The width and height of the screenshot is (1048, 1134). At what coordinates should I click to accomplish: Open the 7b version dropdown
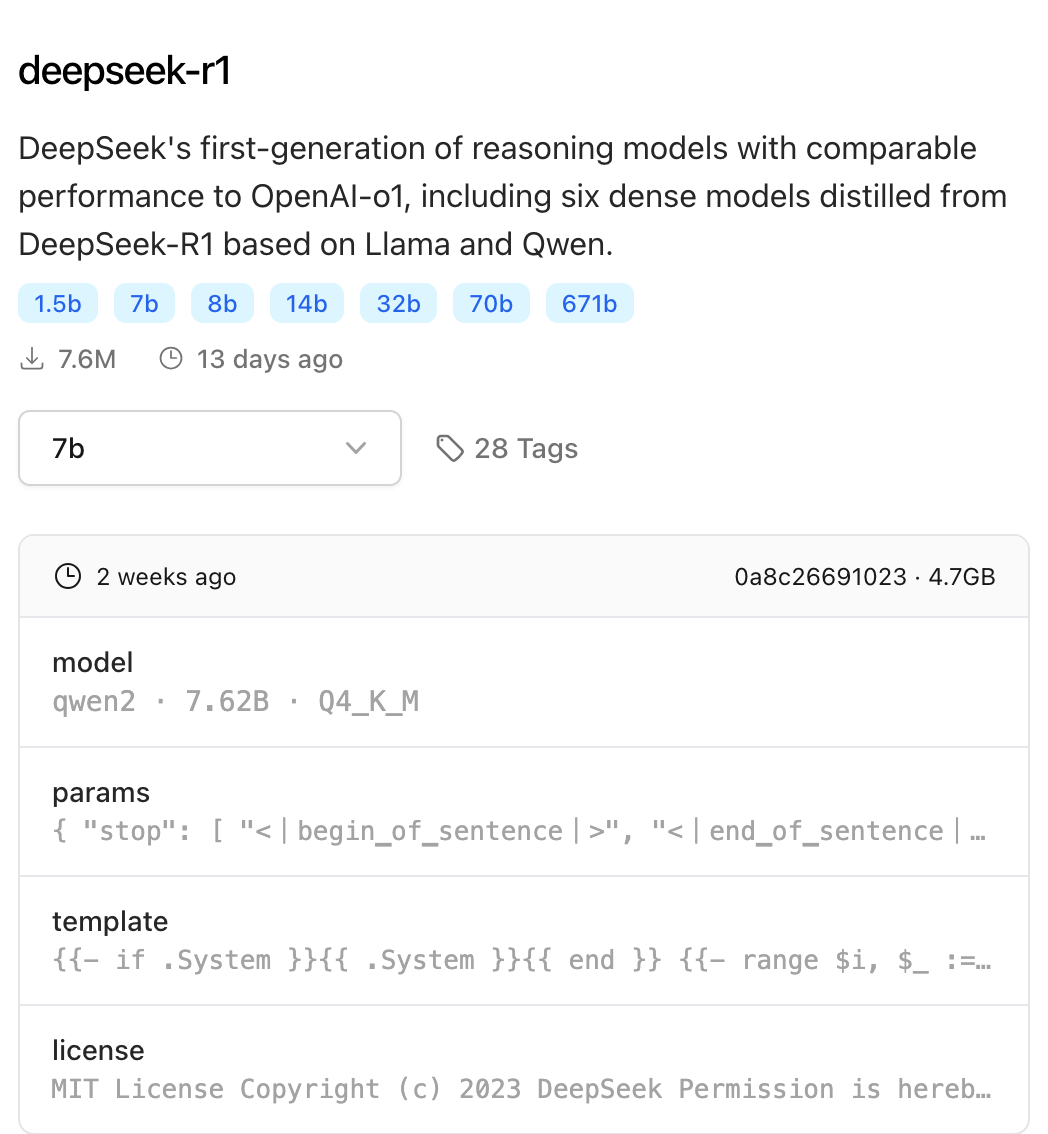pos(210,448)
